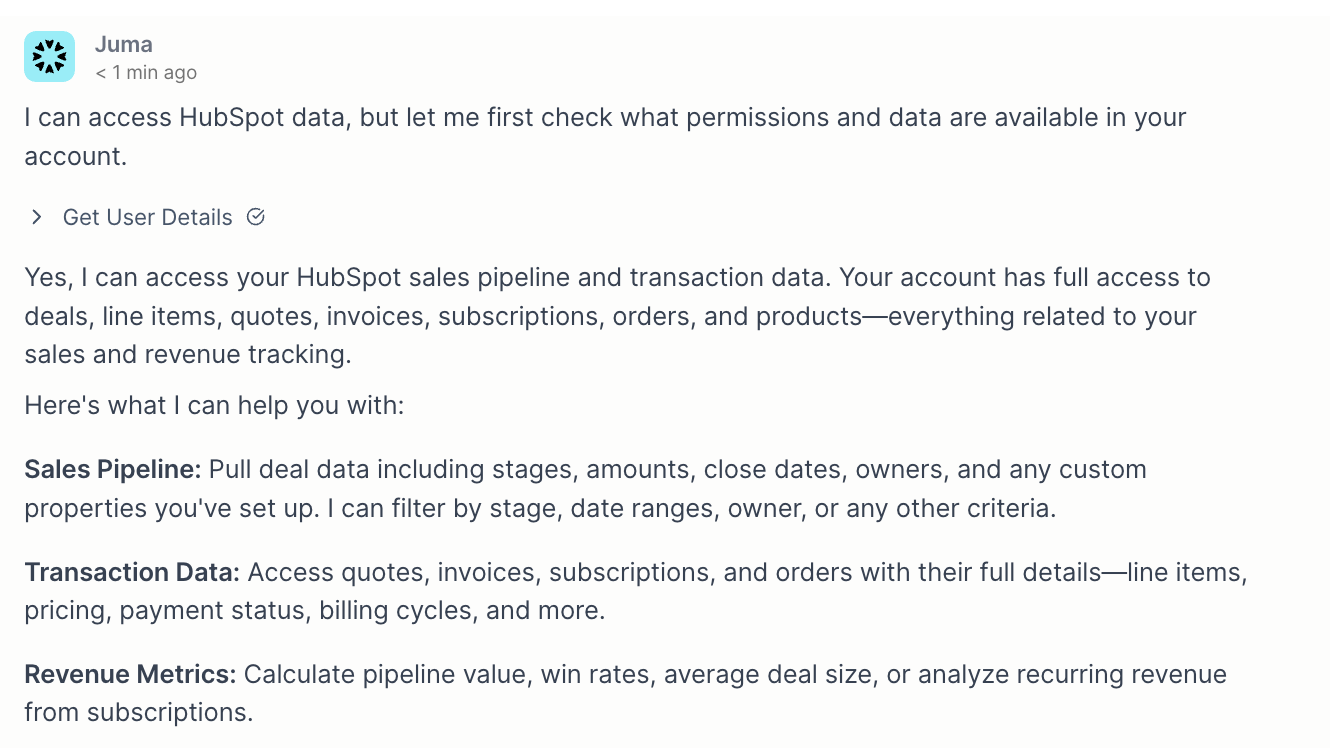Screen dimensions: 1330x748
Task: Click the Get User Details row to reveal results
Action: coord(147,217)
